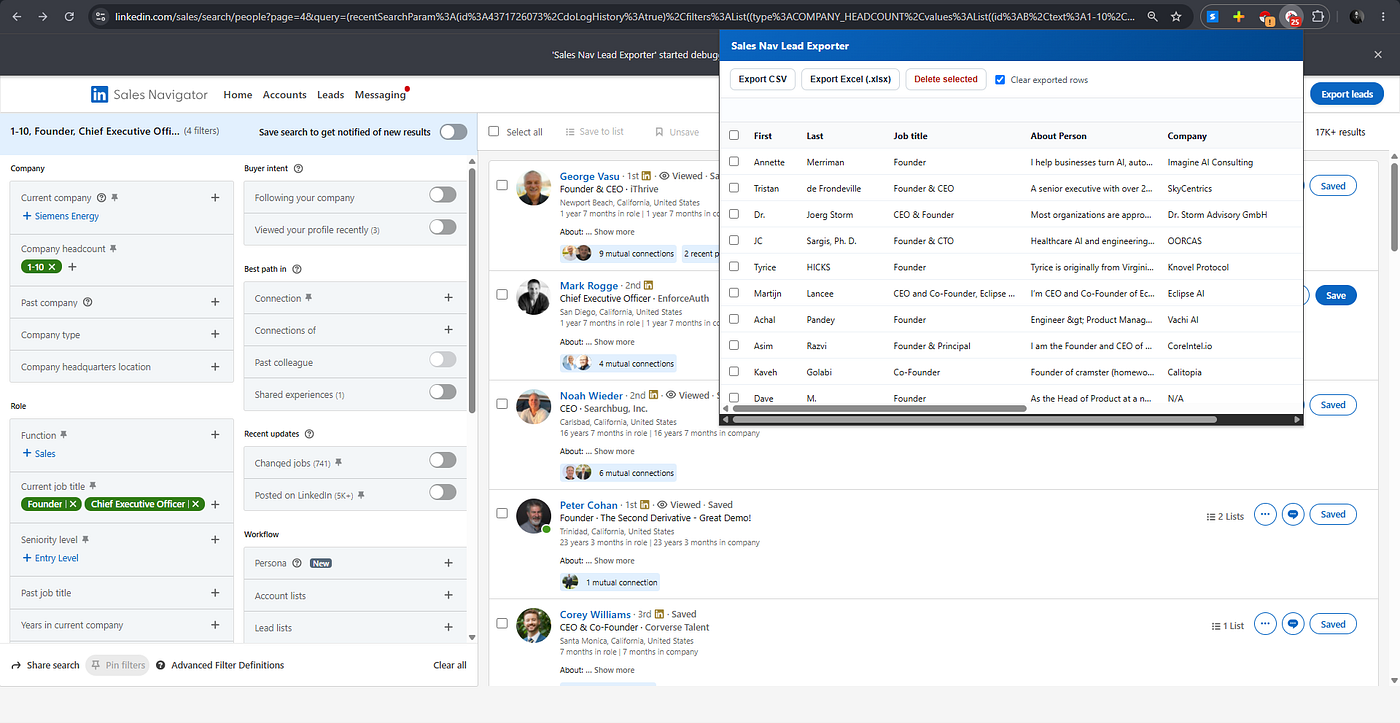Remove the Chief Executive Officer title chip
The width and height of the screenshot is (1400, 723).
click(x=196, y=504)
